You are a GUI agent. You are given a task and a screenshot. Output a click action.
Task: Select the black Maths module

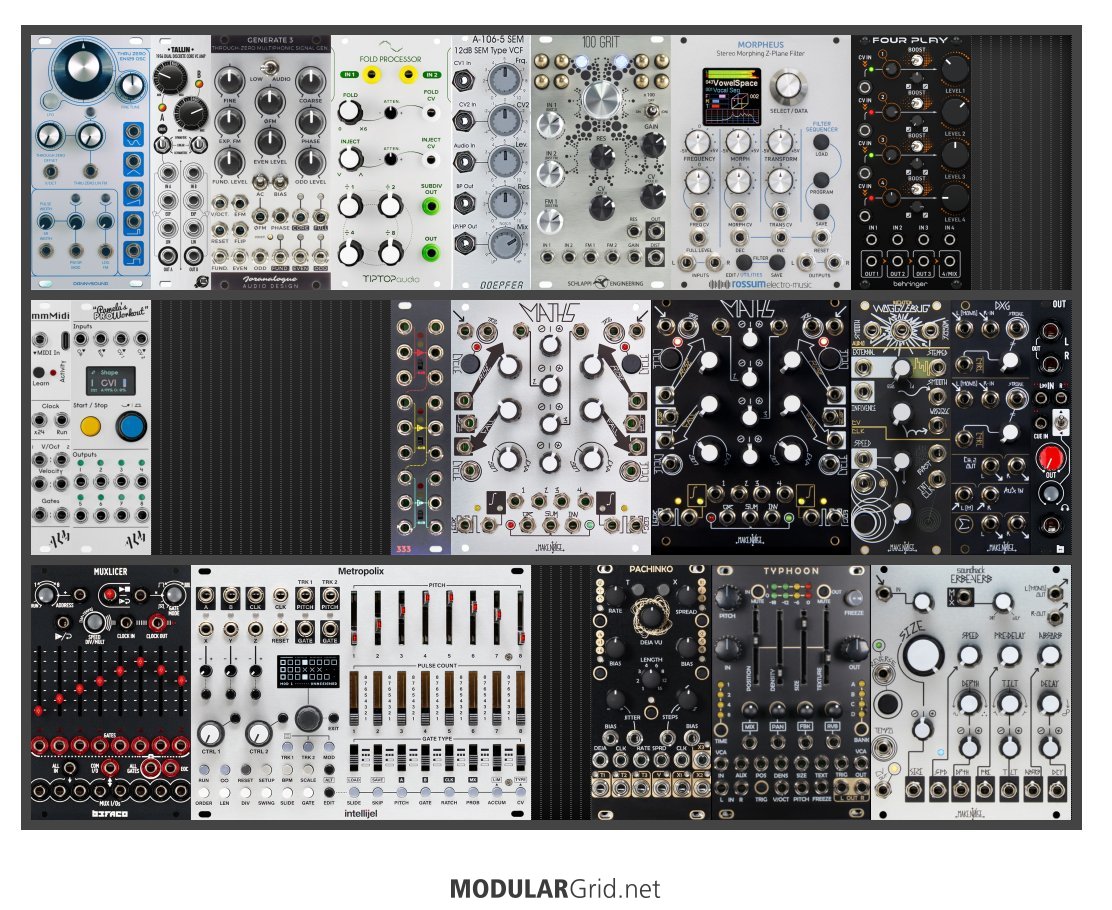[x=751, y=428]
